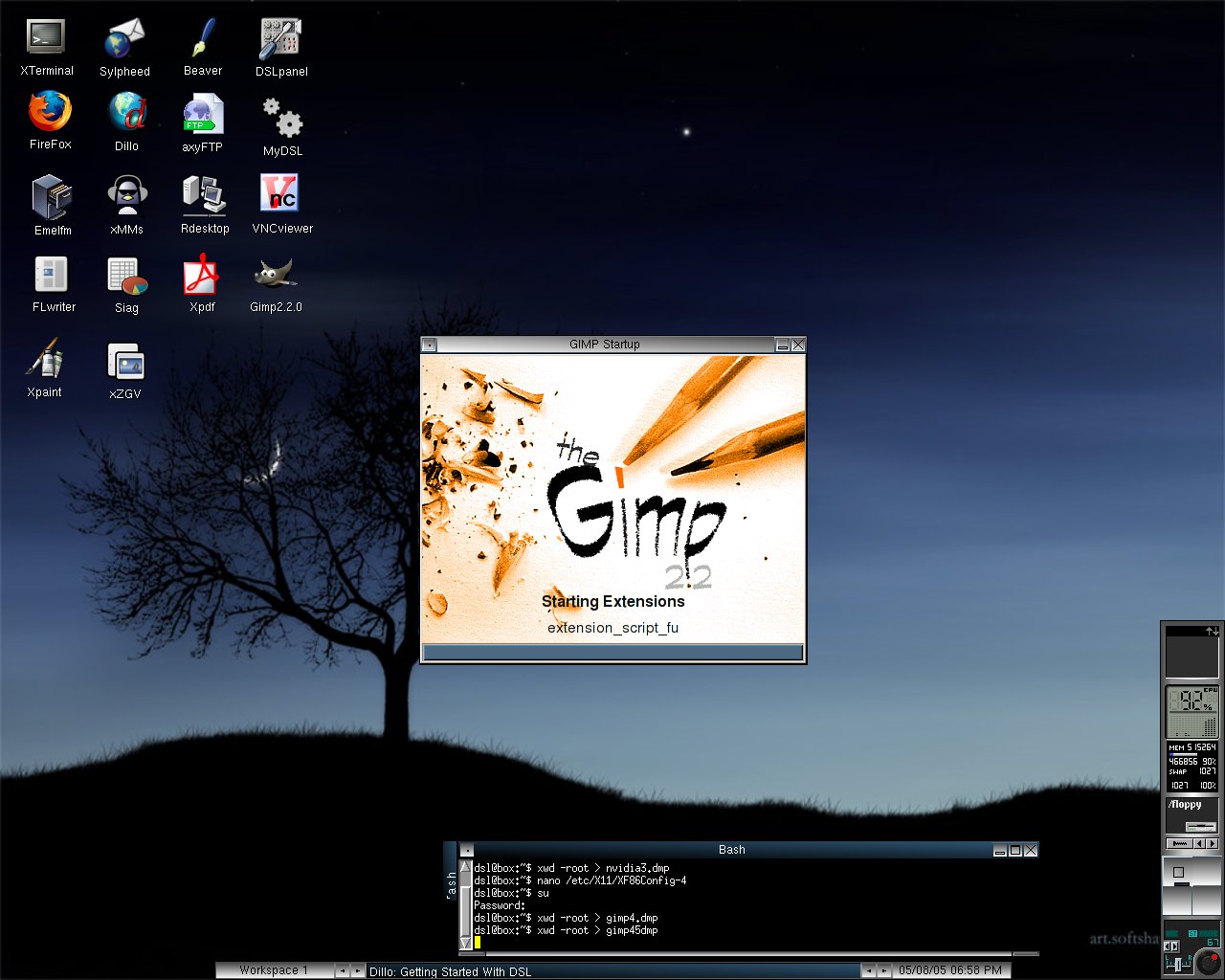
Task: Click Bash terminal scrollbar up arrow
Action: (x=467, y=868)
